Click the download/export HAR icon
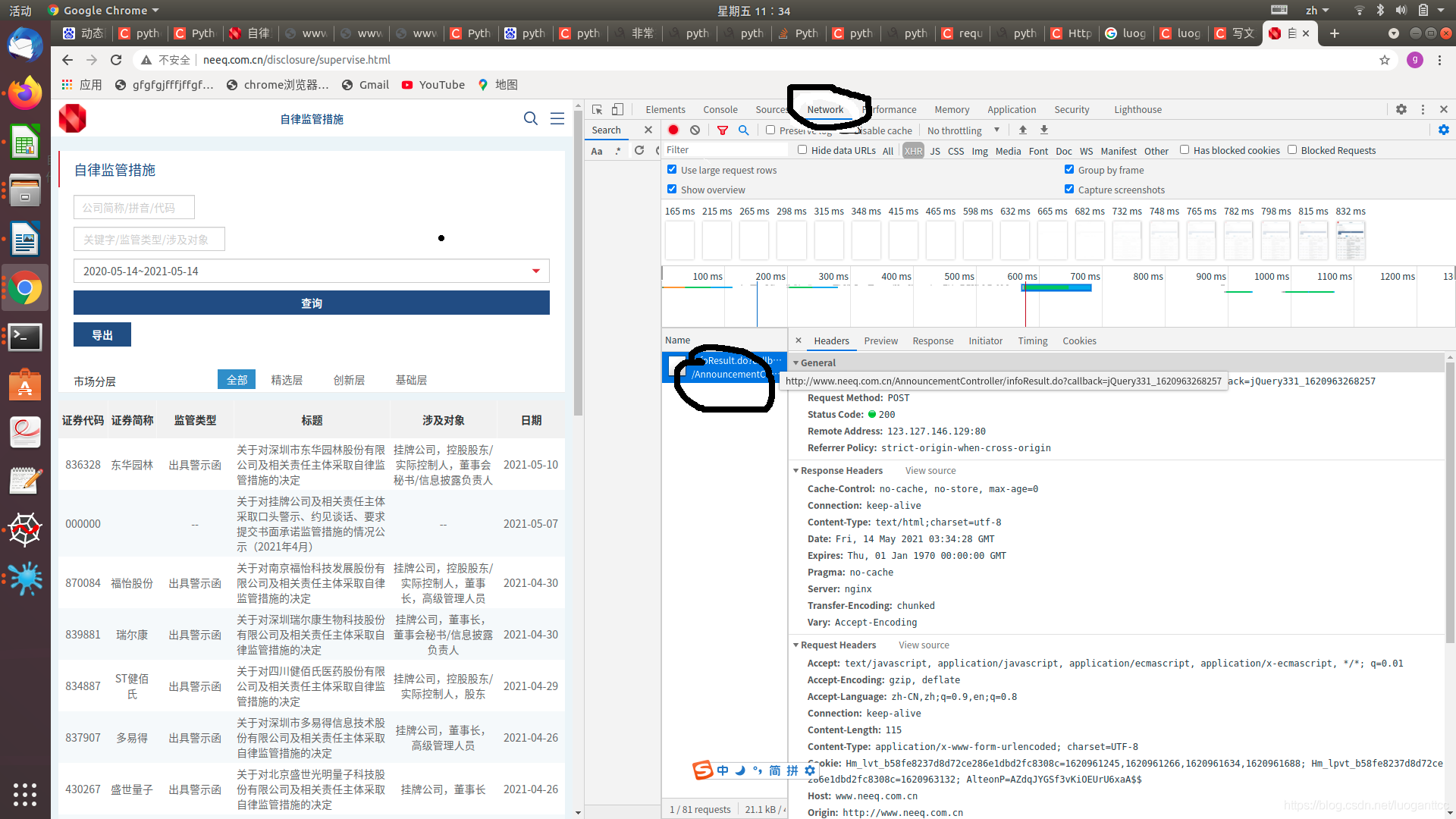 coord(1044,130)
